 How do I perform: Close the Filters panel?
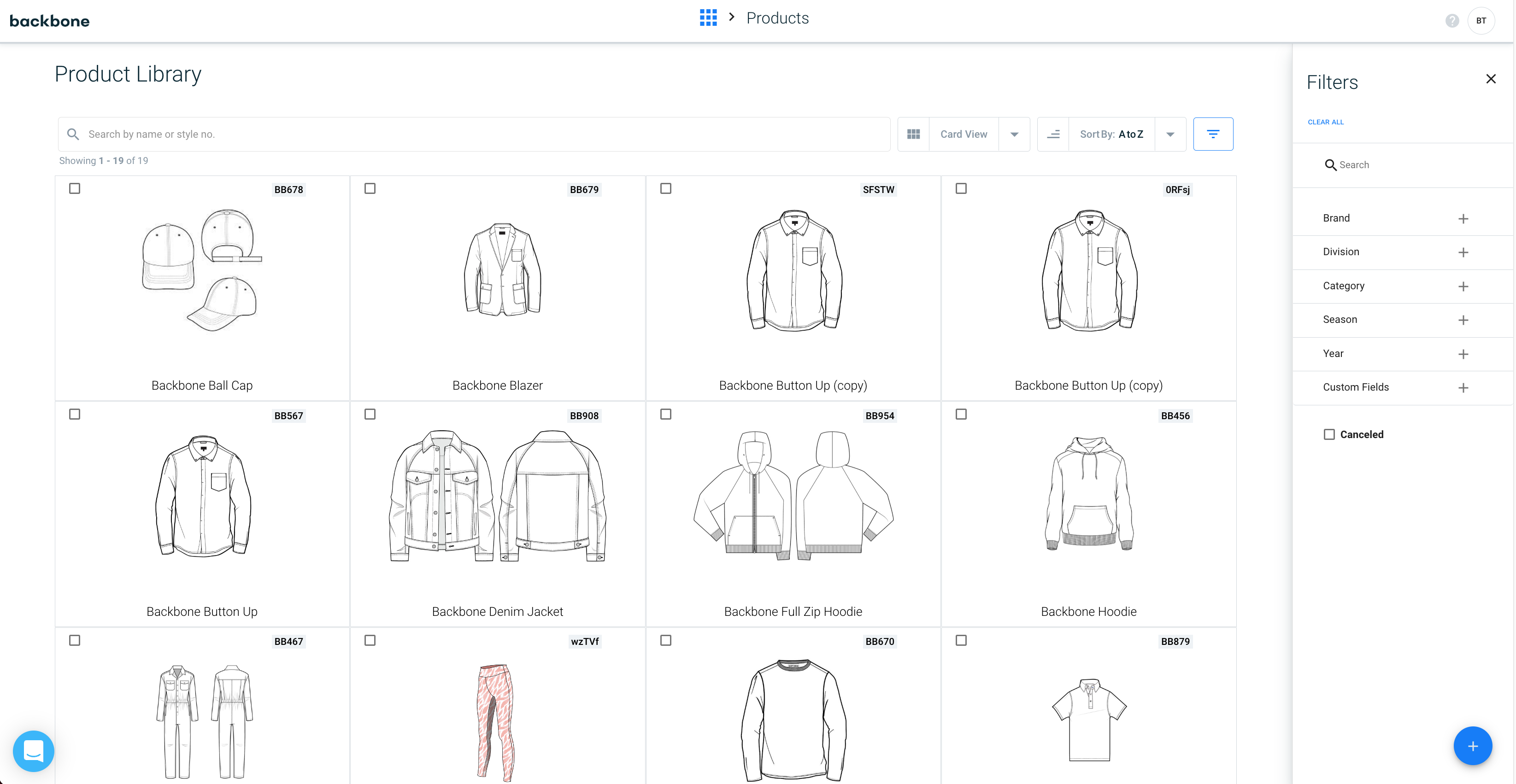coord(1491,79)
